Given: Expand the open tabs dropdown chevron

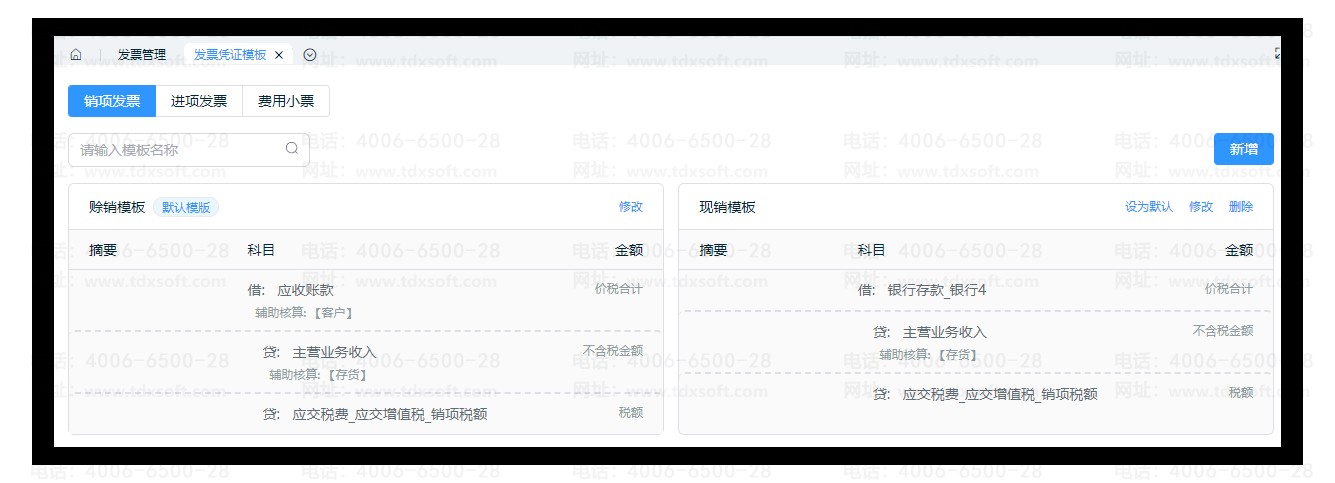Looking at the screenshot, I should coord(310,55).
